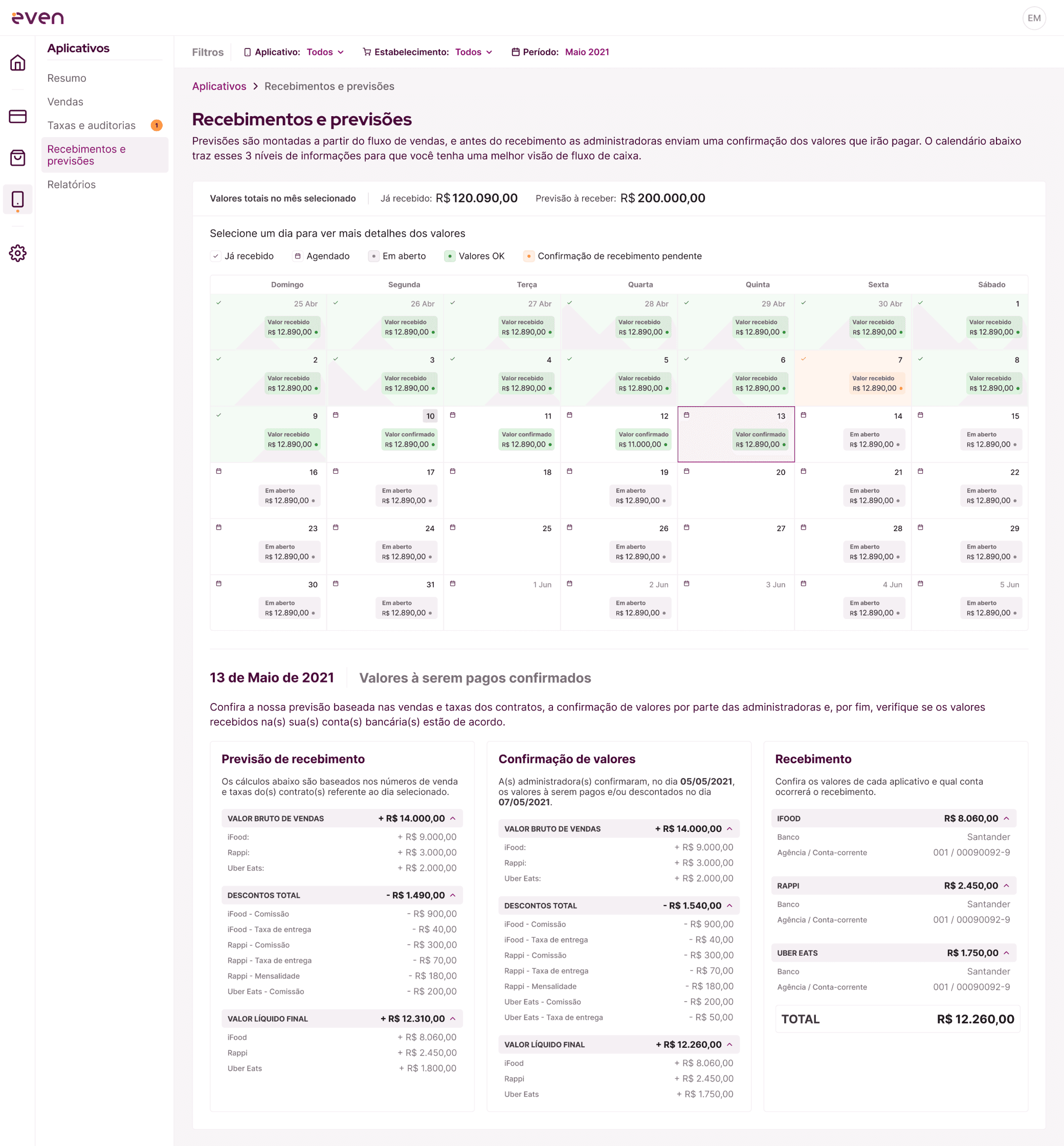Select calendar day 7 with pending confirmation
This screenshot has height=1146, width=1064.
pos(852,377)
